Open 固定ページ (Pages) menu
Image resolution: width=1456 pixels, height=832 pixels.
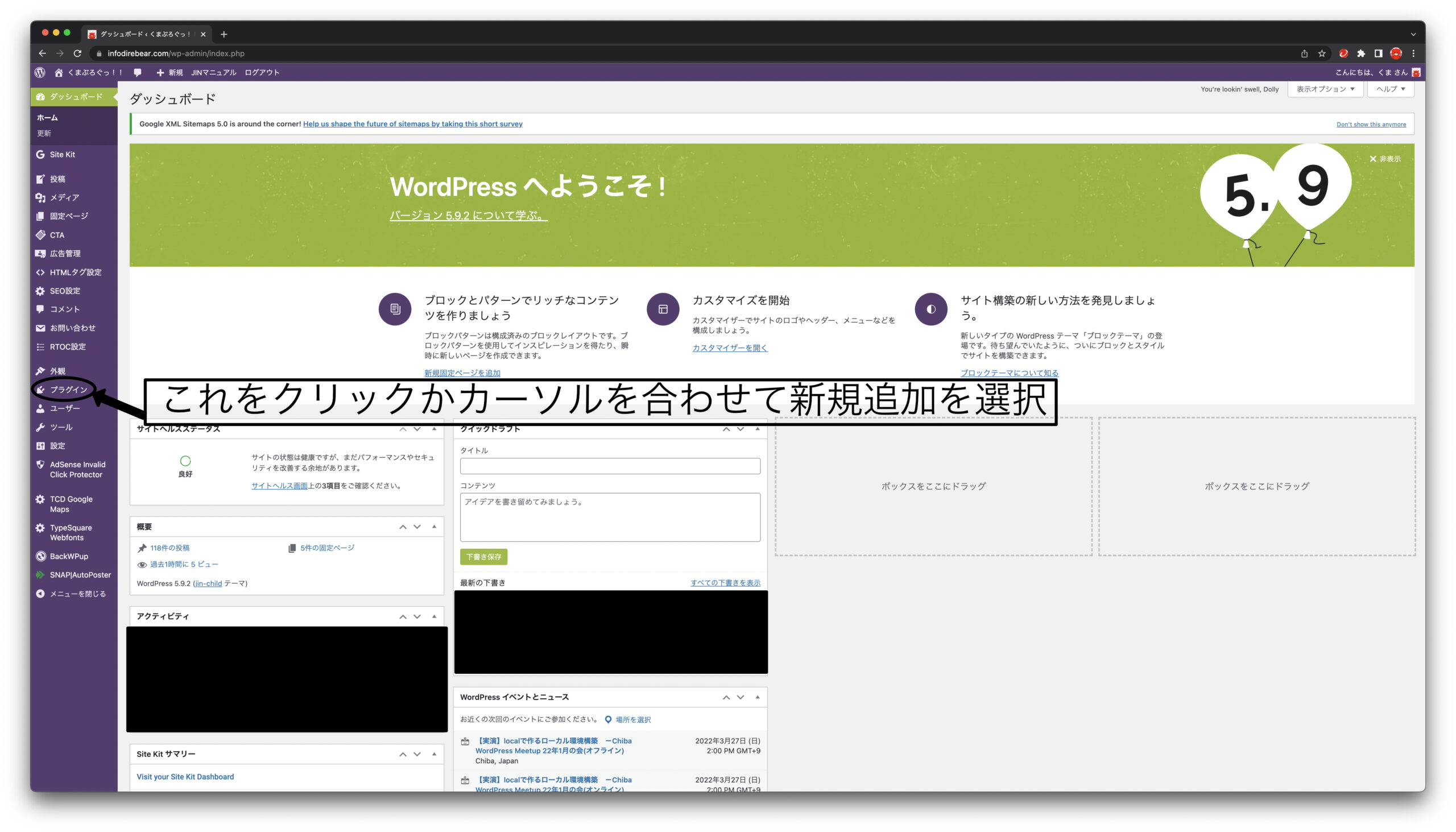pyautogui.click(x=69, y=216)
